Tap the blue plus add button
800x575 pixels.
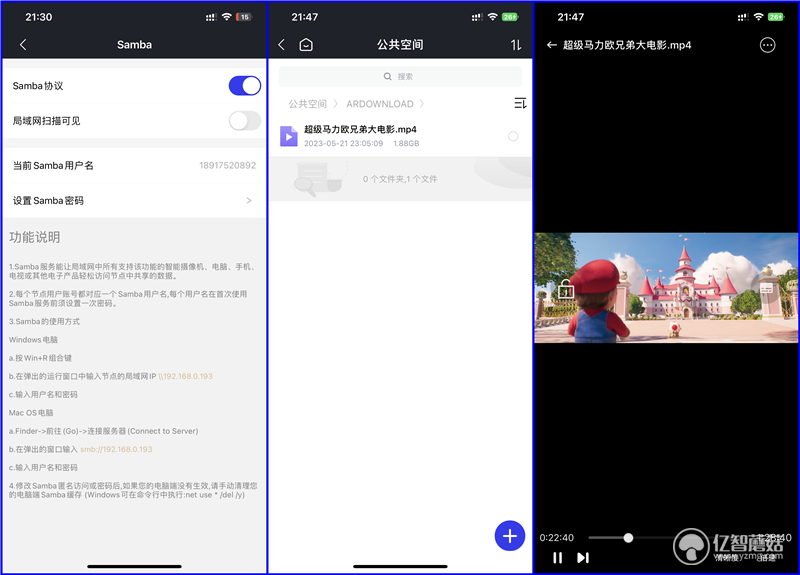pos(510,536)
